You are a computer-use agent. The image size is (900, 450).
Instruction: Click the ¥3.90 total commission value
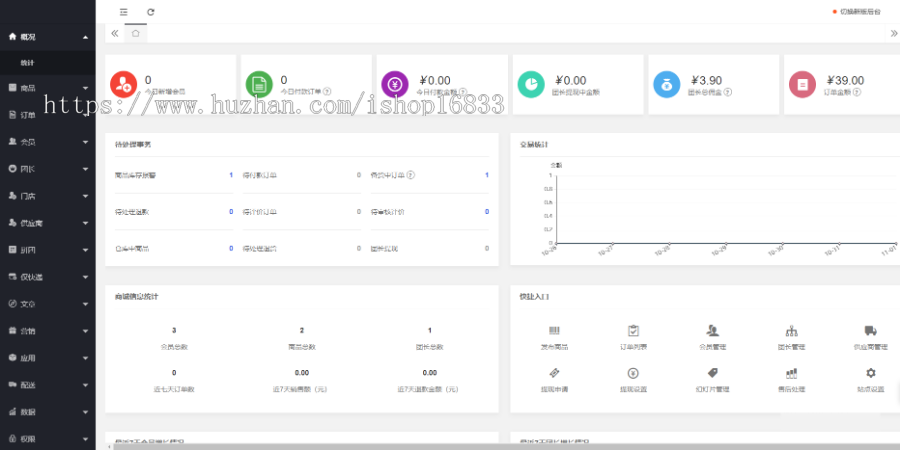pos(707,80)
